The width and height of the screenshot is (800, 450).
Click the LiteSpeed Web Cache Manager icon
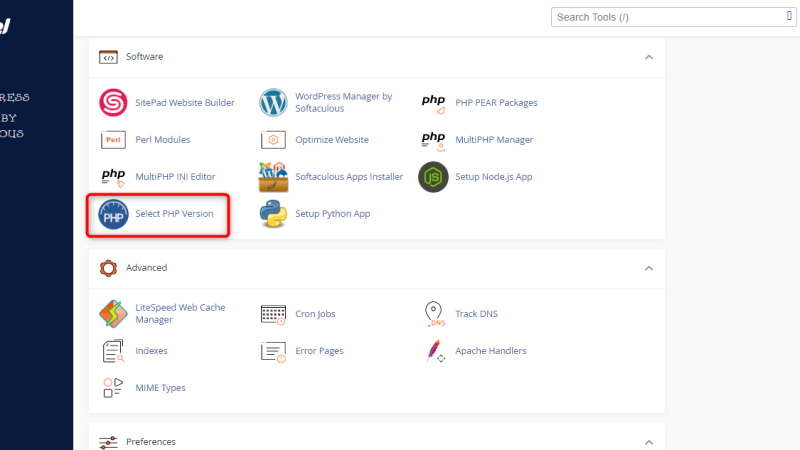(113, 314)
